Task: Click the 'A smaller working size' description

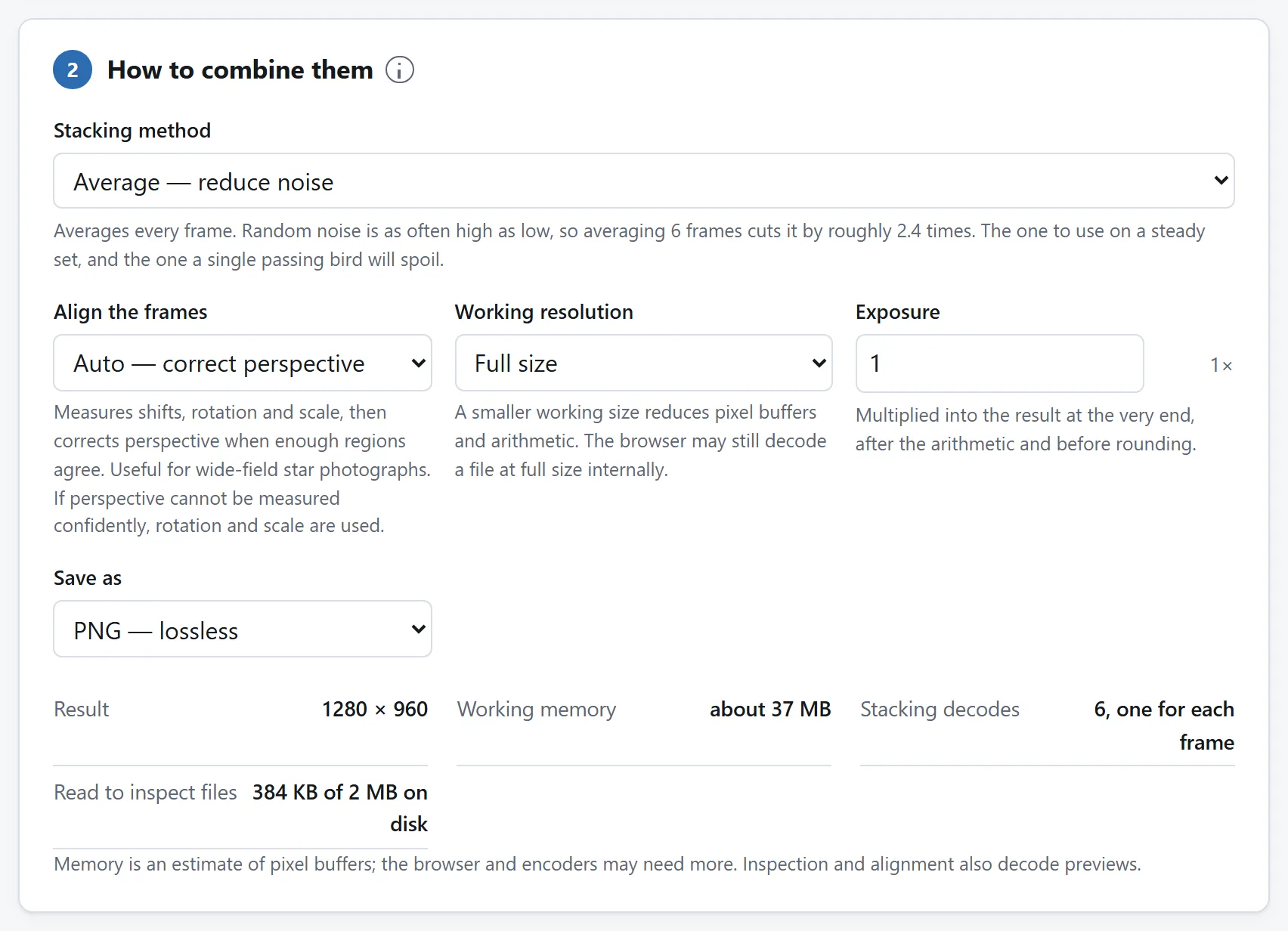Action: click(x=641, y=441)
